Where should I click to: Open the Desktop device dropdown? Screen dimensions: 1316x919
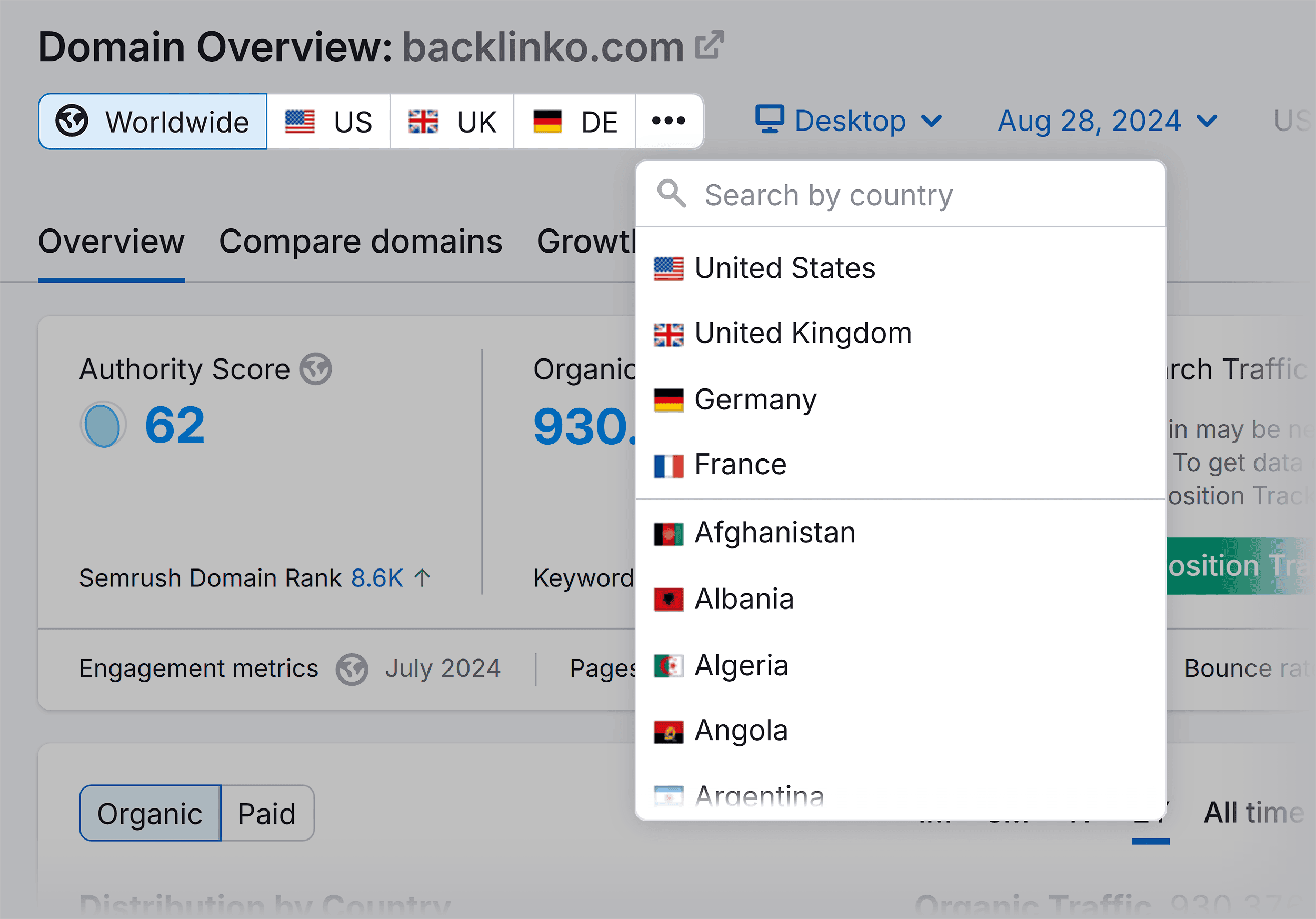(848, 121)
